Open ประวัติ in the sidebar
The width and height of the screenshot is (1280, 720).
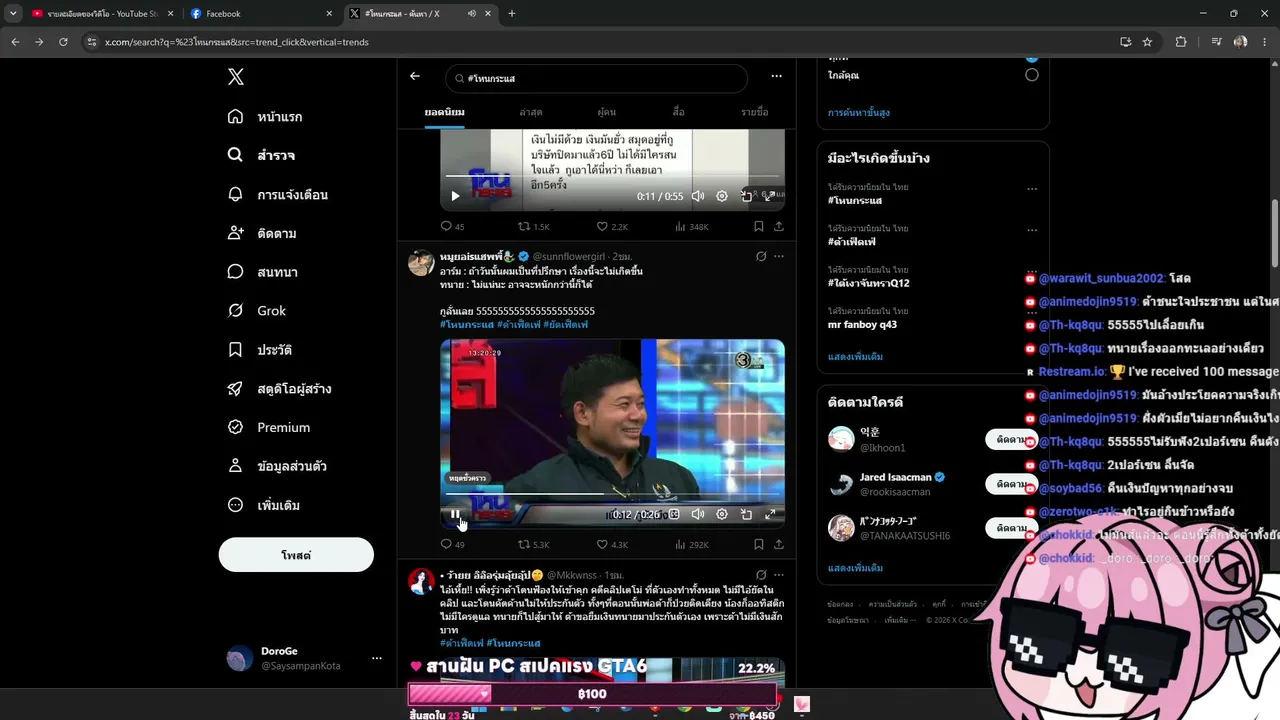click(260, 350)
